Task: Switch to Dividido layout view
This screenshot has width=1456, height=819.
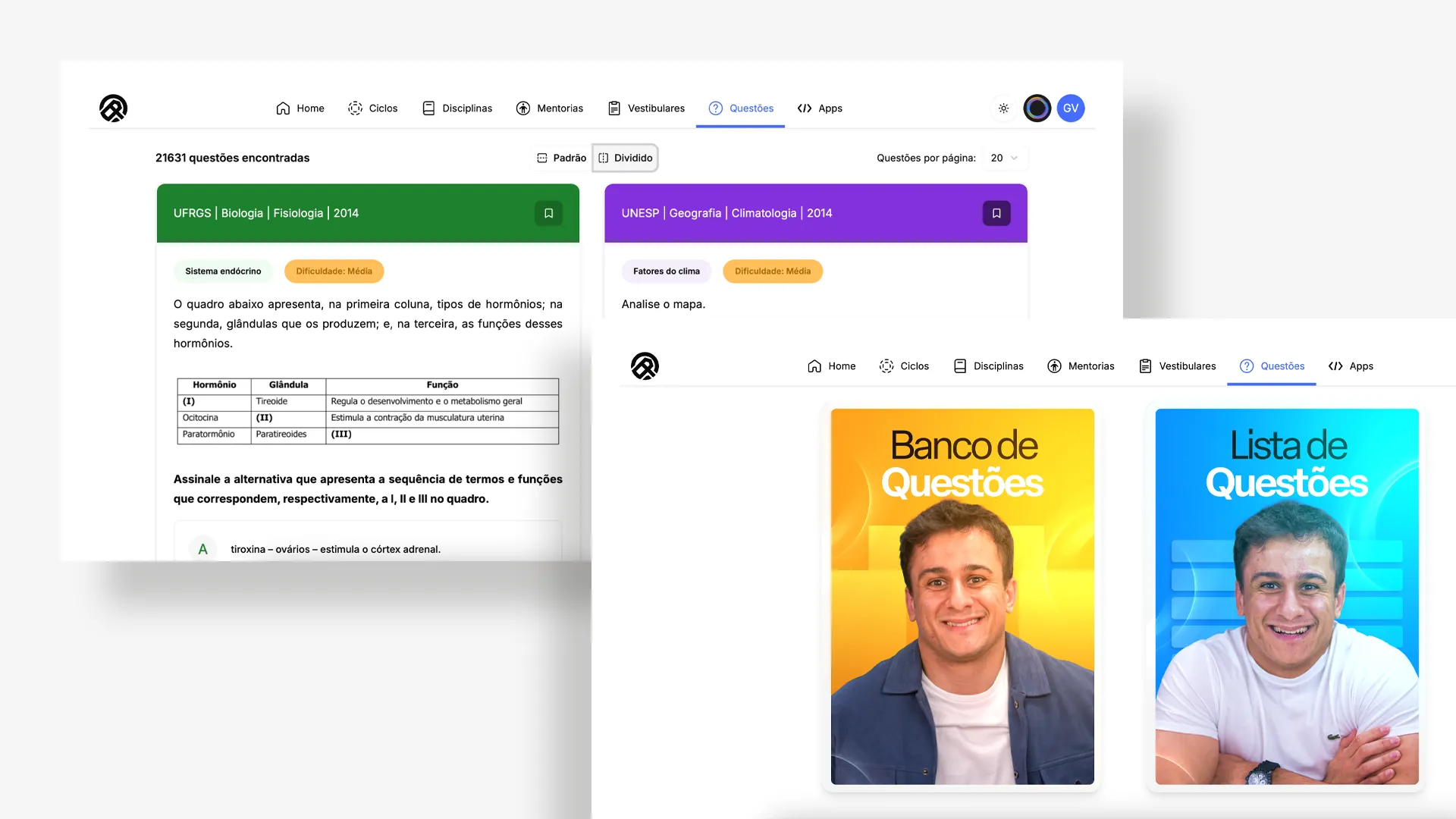Action: (626, 158)
